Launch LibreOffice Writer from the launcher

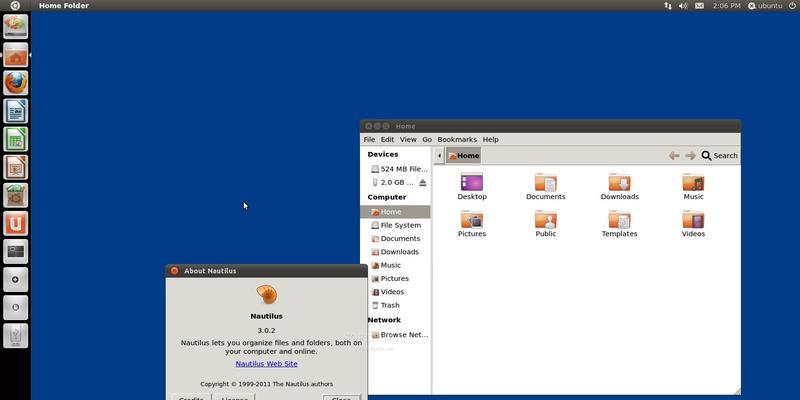coord(16,111)
